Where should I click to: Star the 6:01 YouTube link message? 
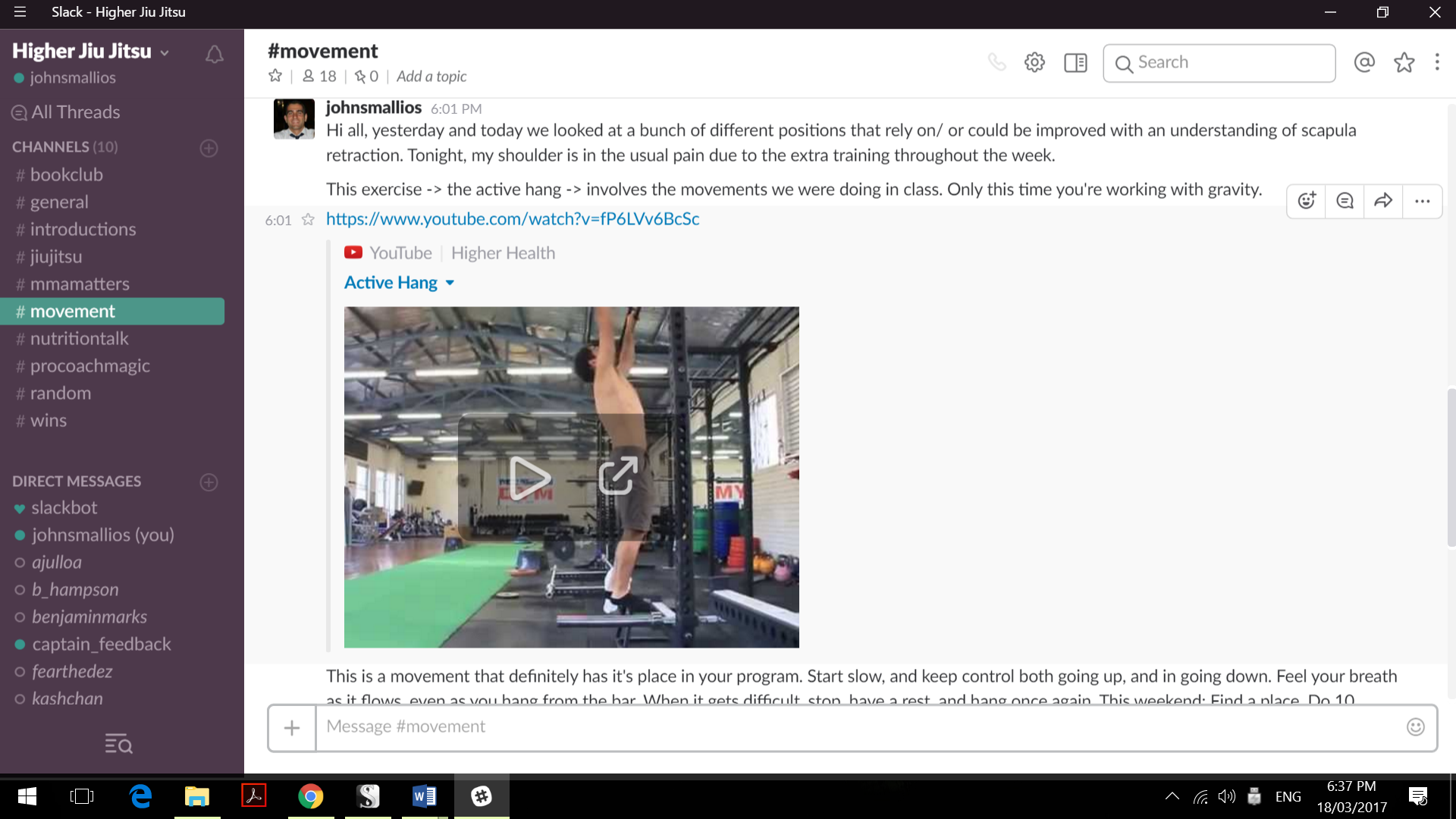coord(308,220)
